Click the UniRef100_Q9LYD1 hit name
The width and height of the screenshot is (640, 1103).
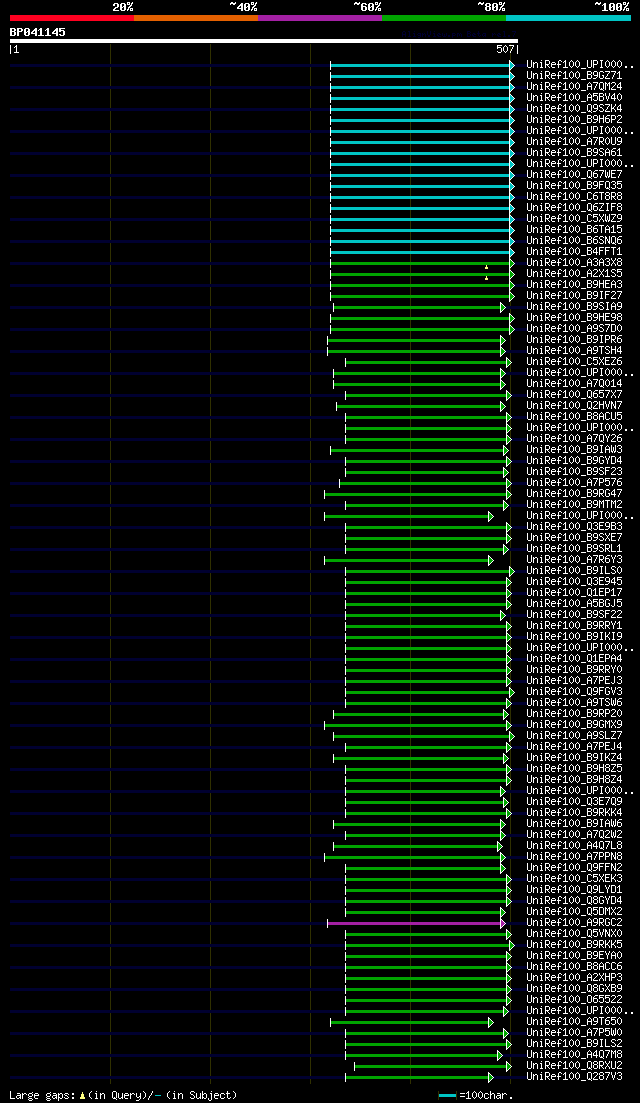pos(574,889)
